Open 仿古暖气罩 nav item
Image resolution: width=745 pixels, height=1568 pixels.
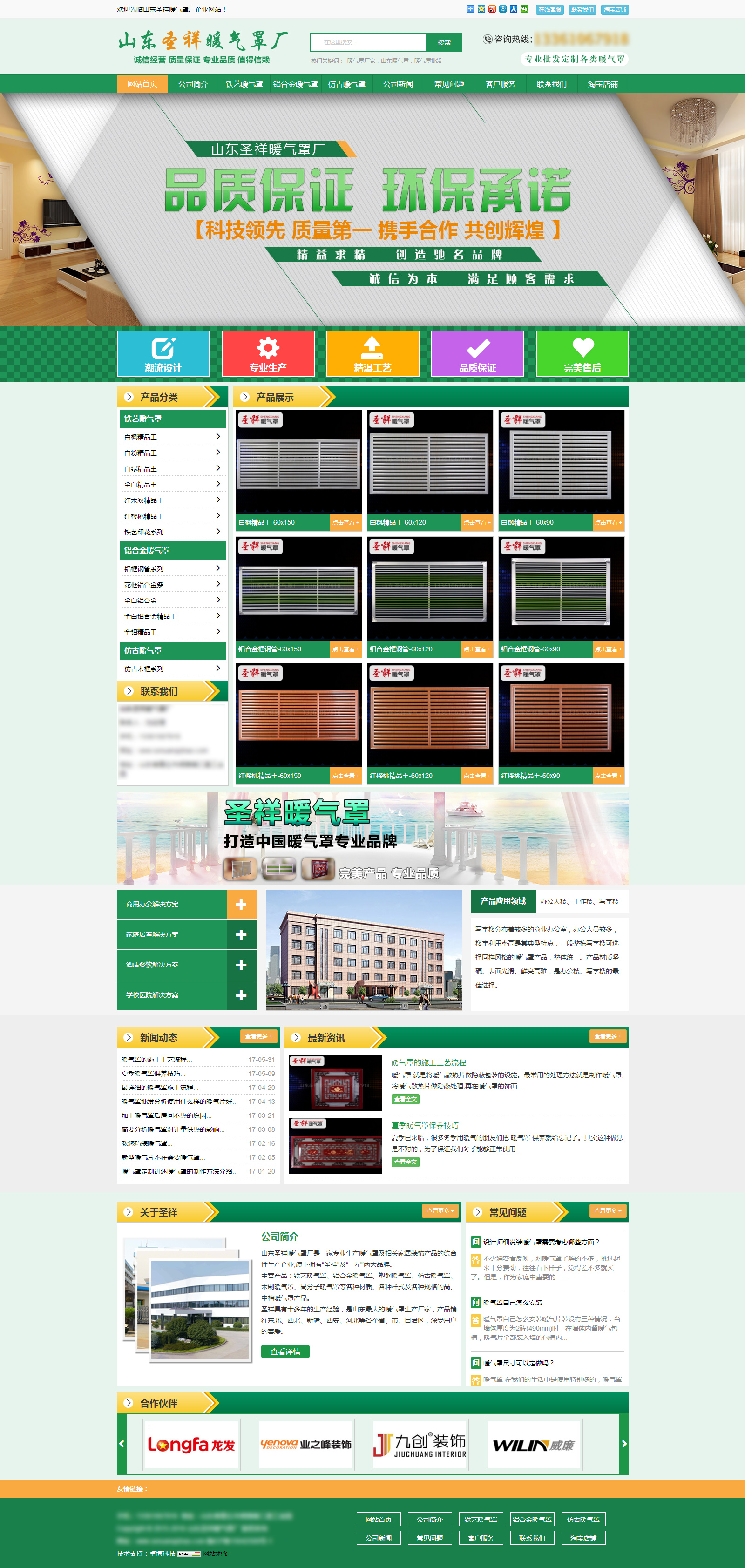[x=346, y=84]
